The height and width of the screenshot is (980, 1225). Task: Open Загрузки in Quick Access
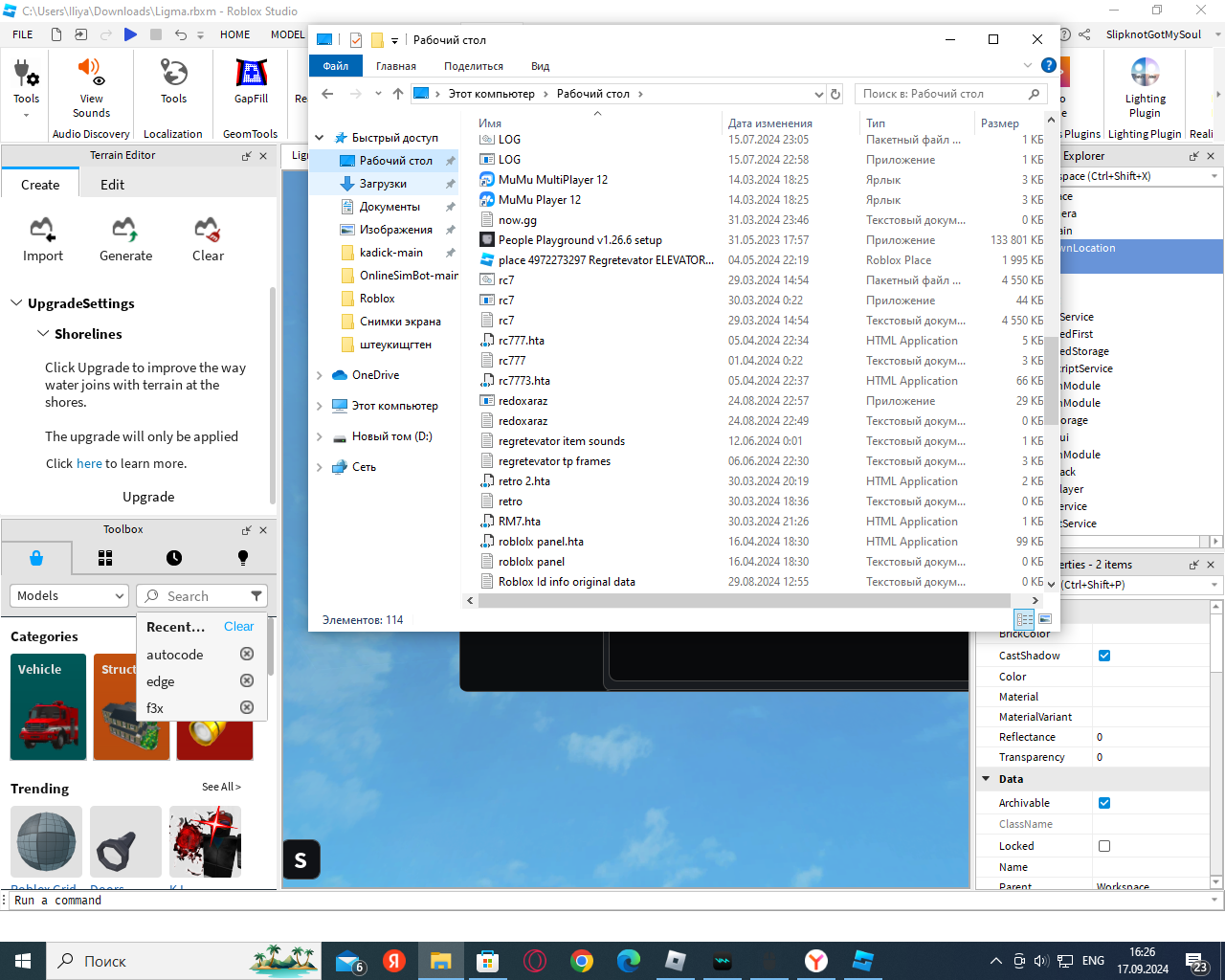[383, 184]
